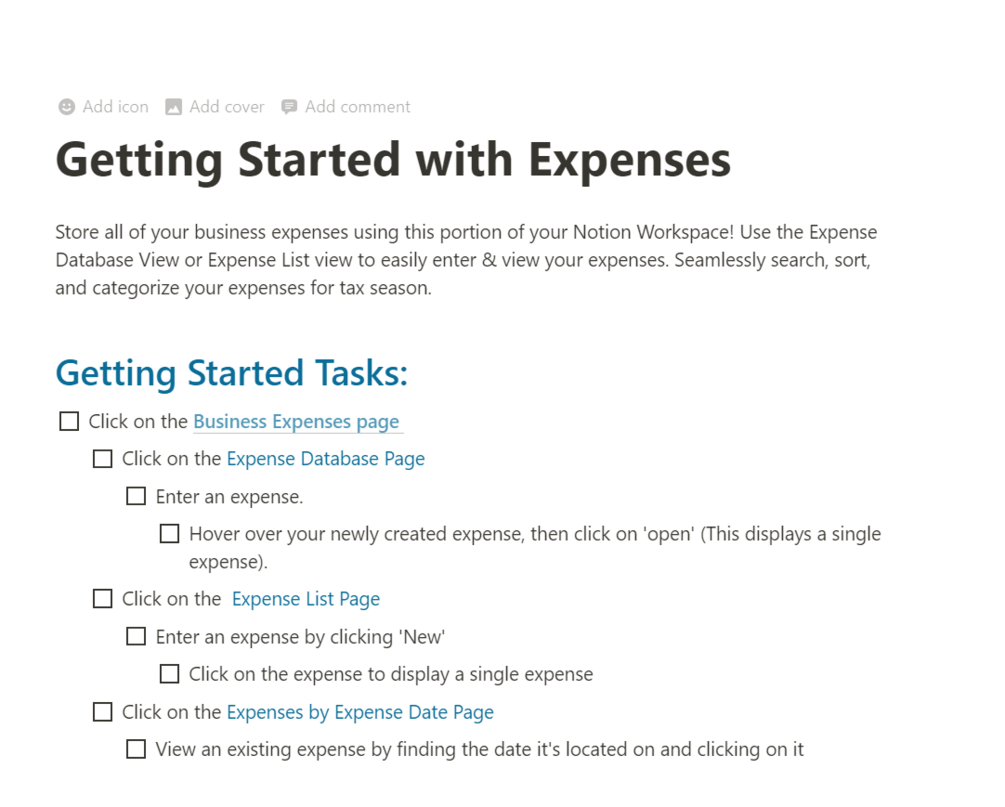This screenshot has height=807, width=1005.
Task: Go to the Expenses by Expense Date Page link
Action: tap(360, 712)
